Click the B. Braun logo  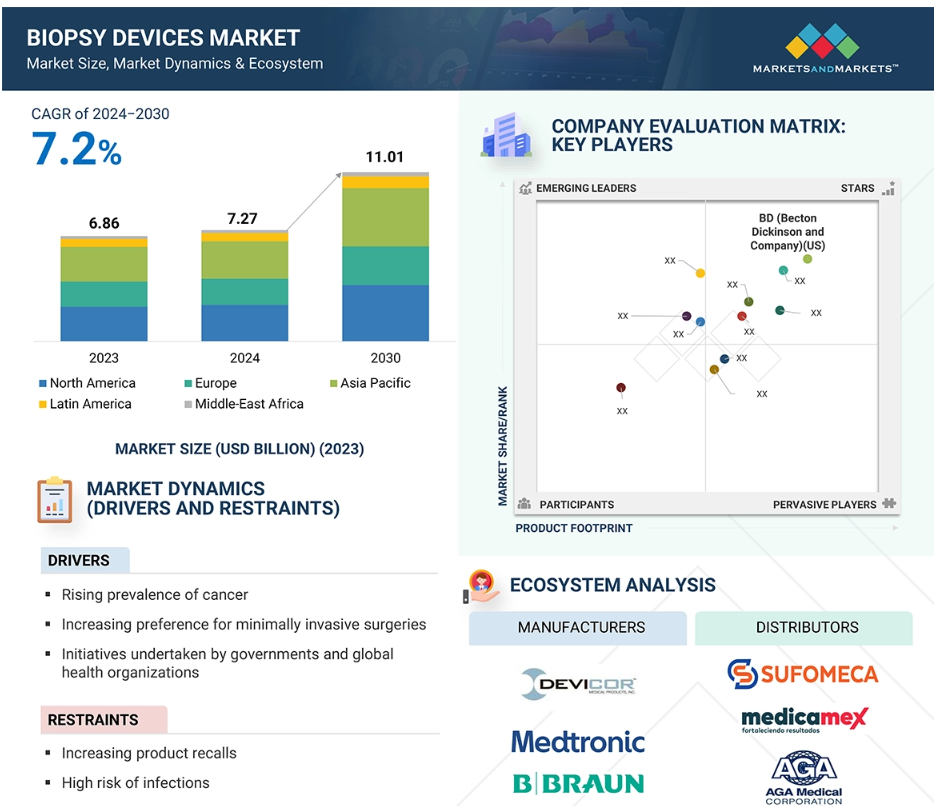pyautogui.click(x=578, y=783)
